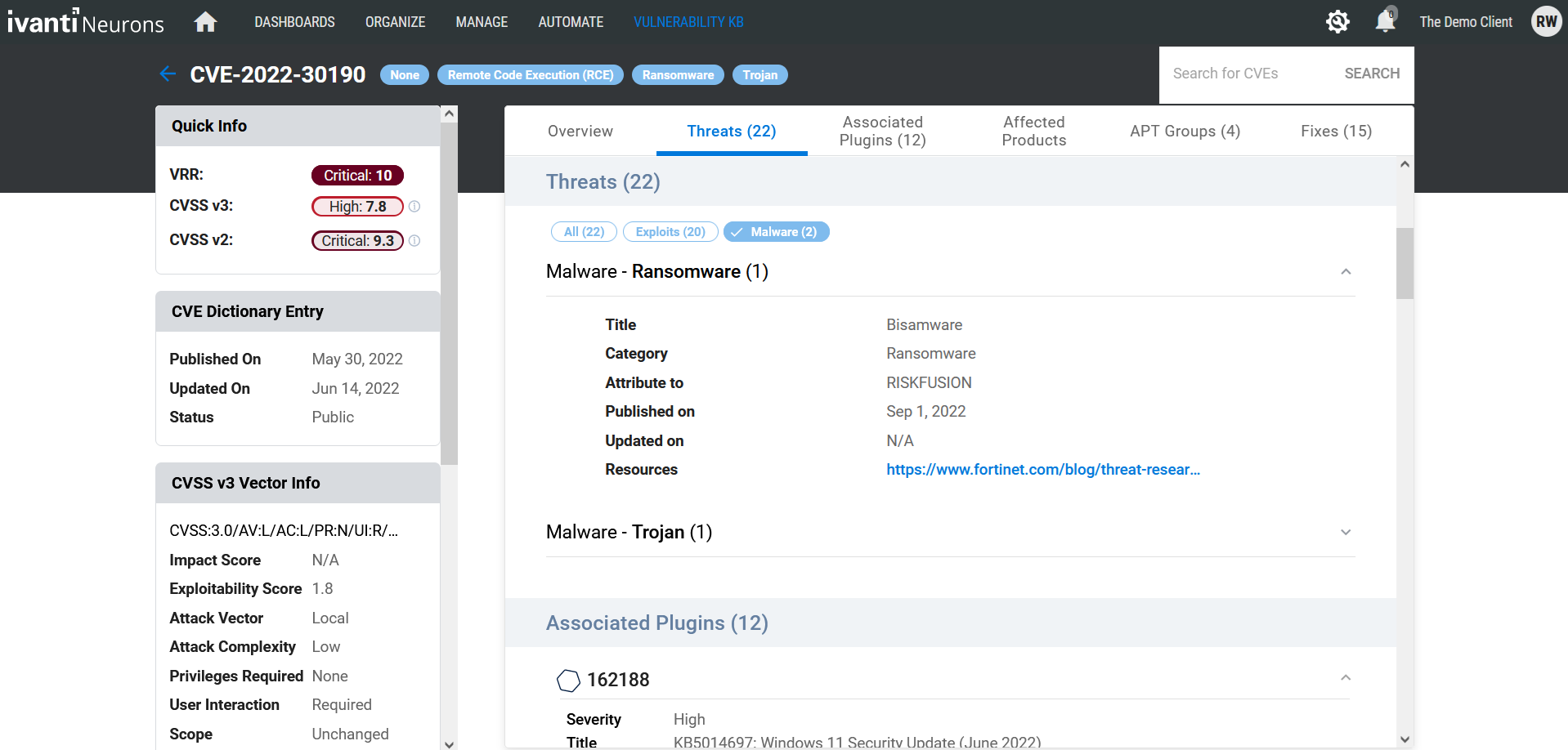Click the left panel scrollbar thumb
The image size is (1568, 750).
click(x=449, y=293)
